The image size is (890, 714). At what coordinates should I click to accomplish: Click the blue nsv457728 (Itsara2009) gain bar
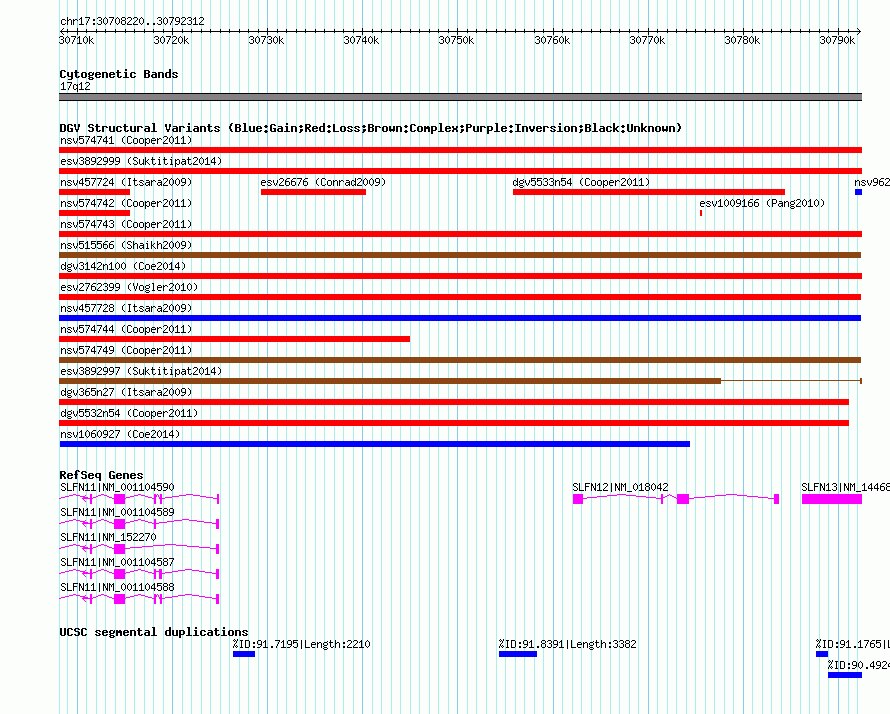[460, 318]
